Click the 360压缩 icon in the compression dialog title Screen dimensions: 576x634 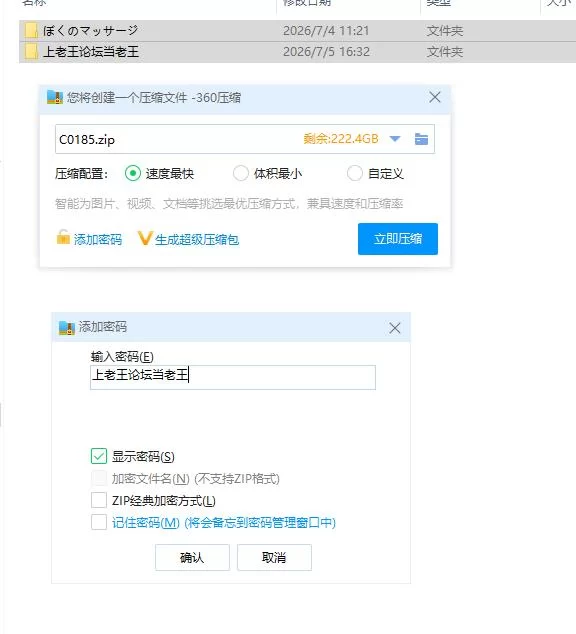(x=55, y=97)
